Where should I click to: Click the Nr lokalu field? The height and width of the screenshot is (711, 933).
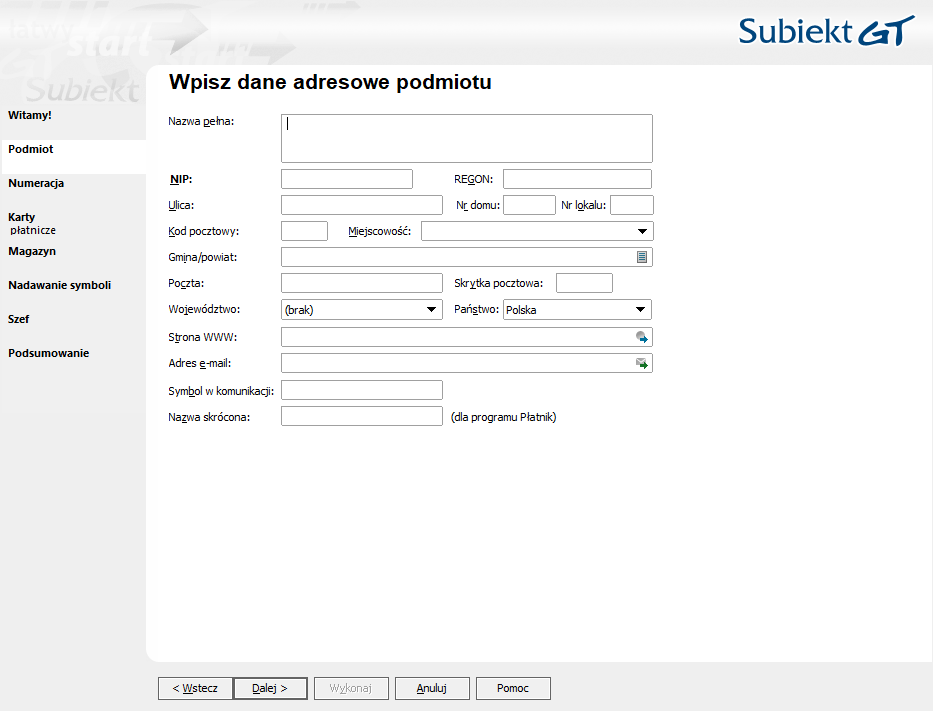(632, 205)
